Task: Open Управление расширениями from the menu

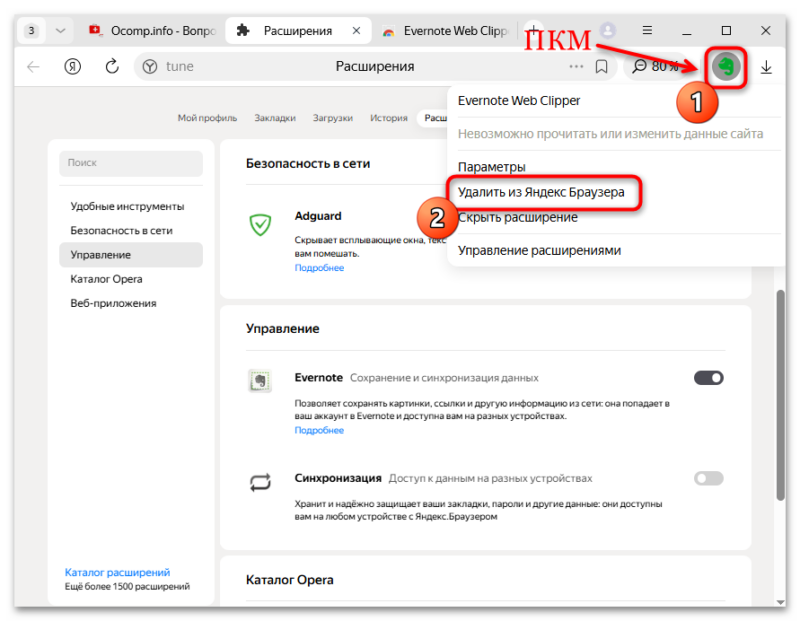Action: (539, 251)
